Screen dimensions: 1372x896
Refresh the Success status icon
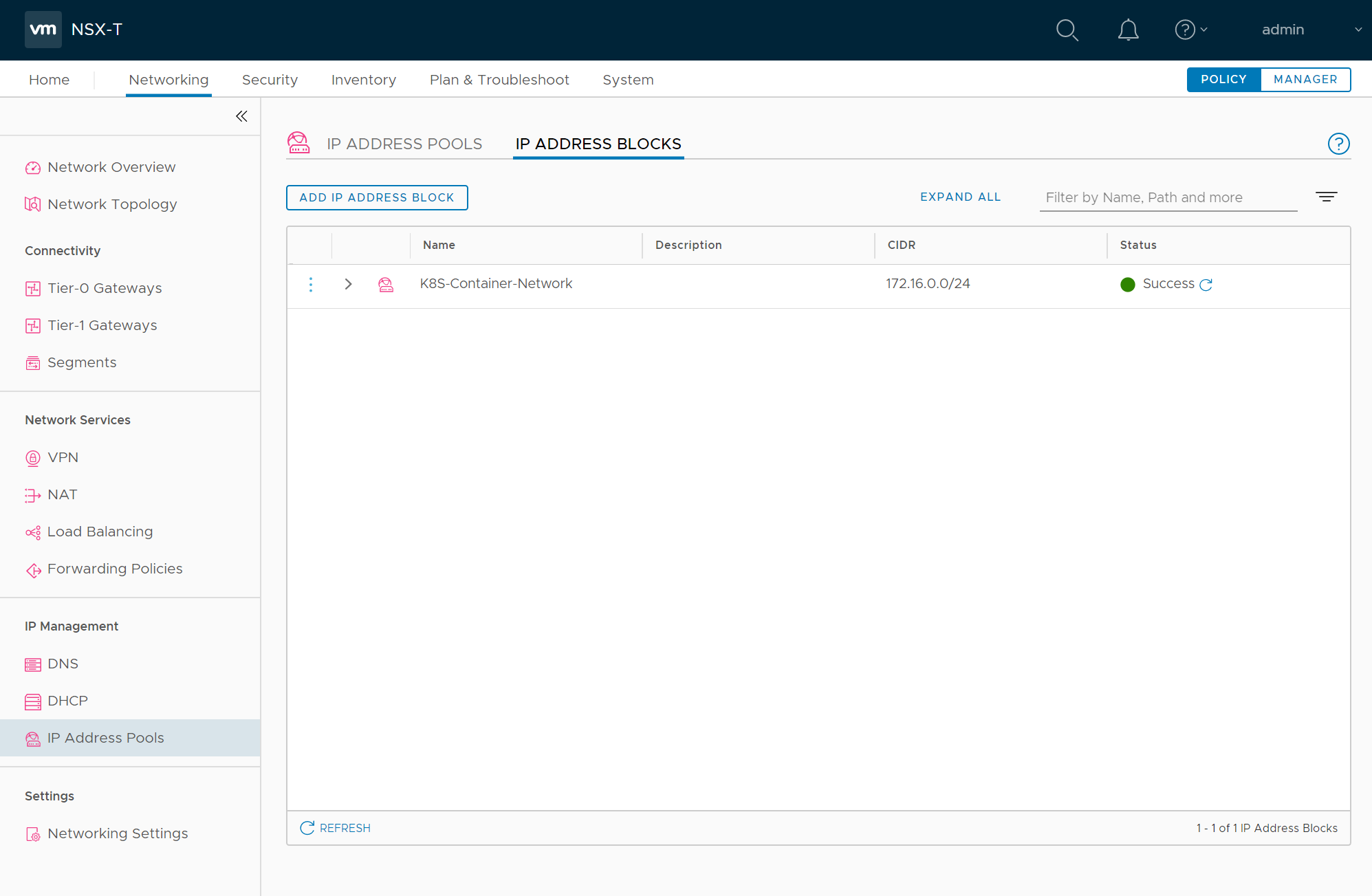pos(1206,285)
